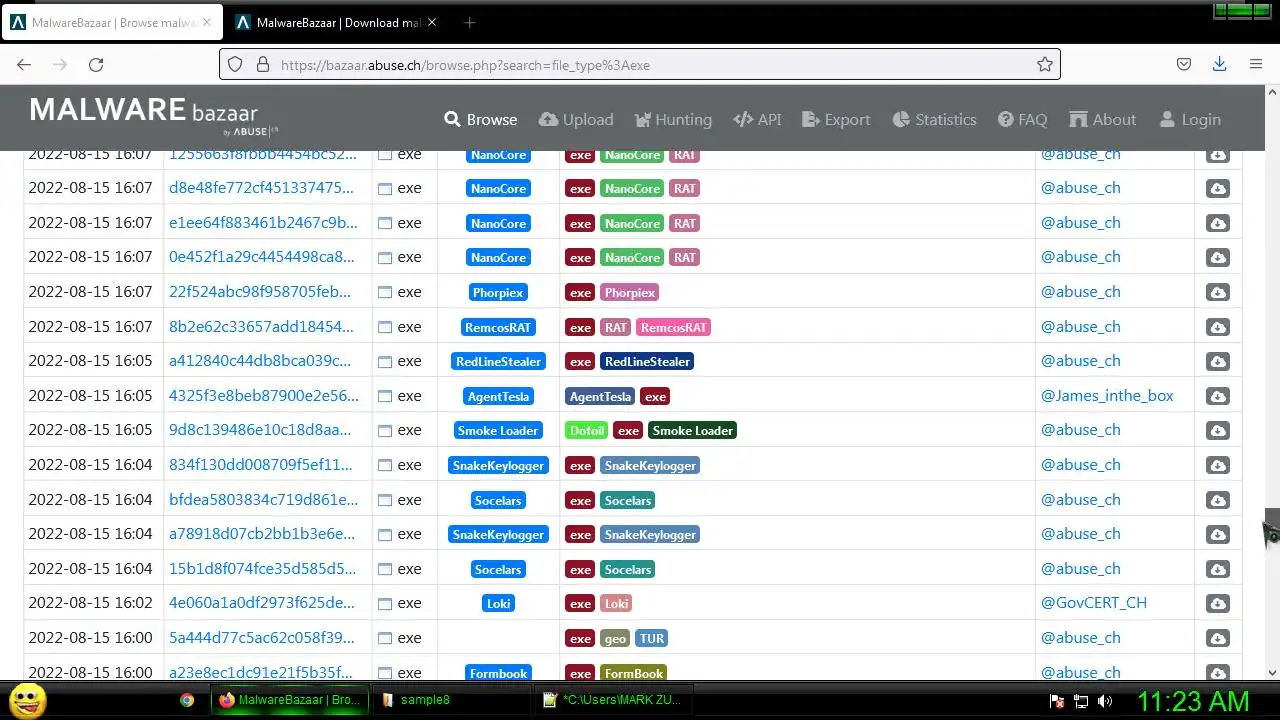
Task: Open reporter @James_inthe_box profile
Action: [x=1107, y=396]
